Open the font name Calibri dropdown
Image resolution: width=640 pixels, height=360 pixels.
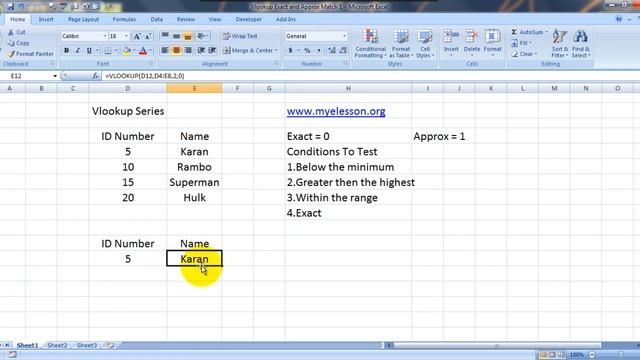[x=104, y=36]
